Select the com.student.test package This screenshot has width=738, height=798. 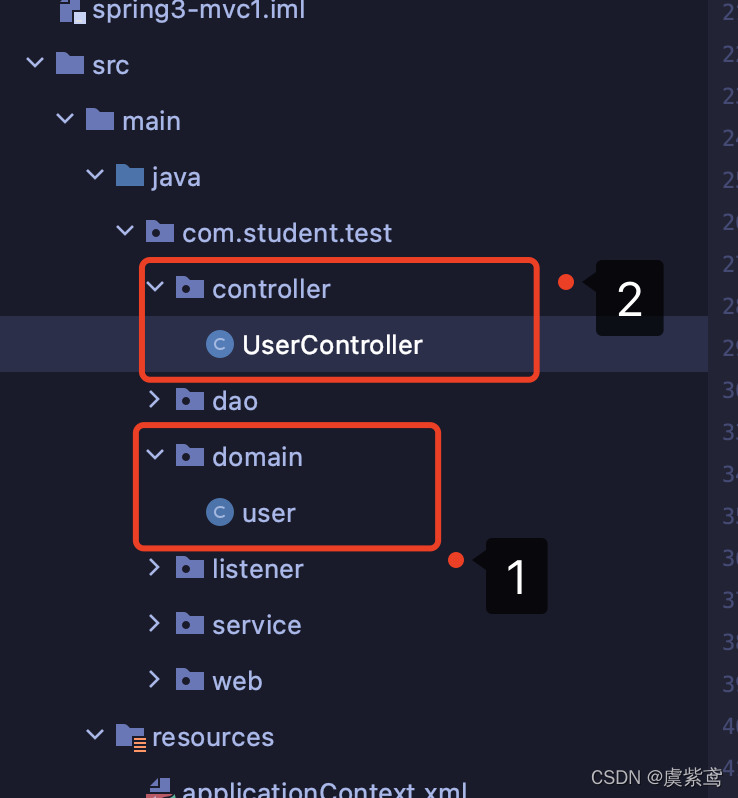286,233
